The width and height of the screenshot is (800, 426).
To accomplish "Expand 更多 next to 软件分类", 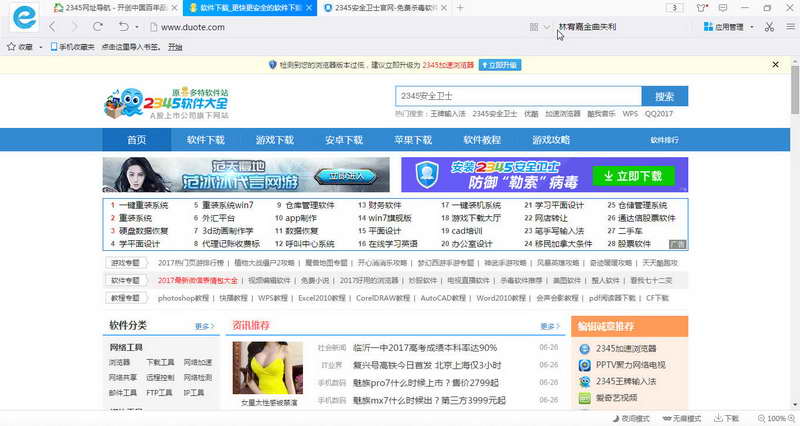I will click(x=205, y=326).
